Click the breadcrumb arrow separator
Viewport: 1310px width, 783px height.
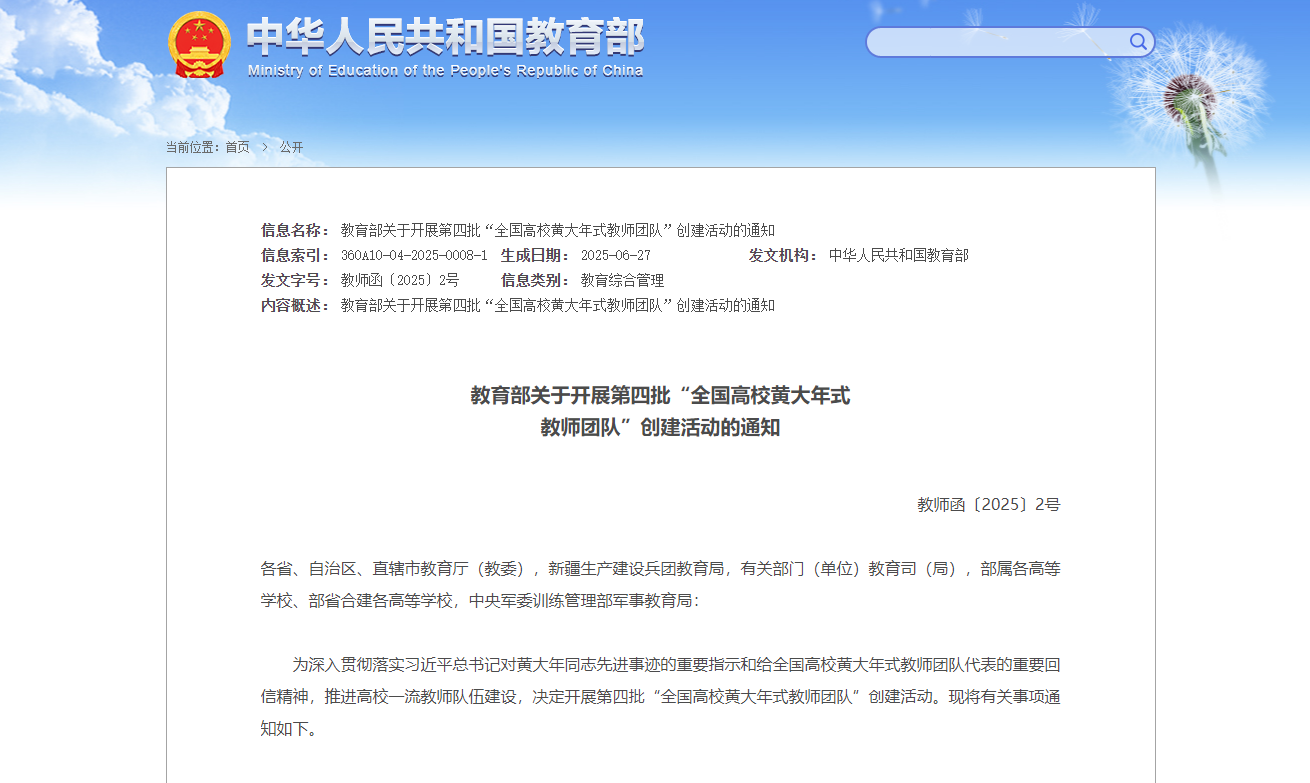pos(265,147)
